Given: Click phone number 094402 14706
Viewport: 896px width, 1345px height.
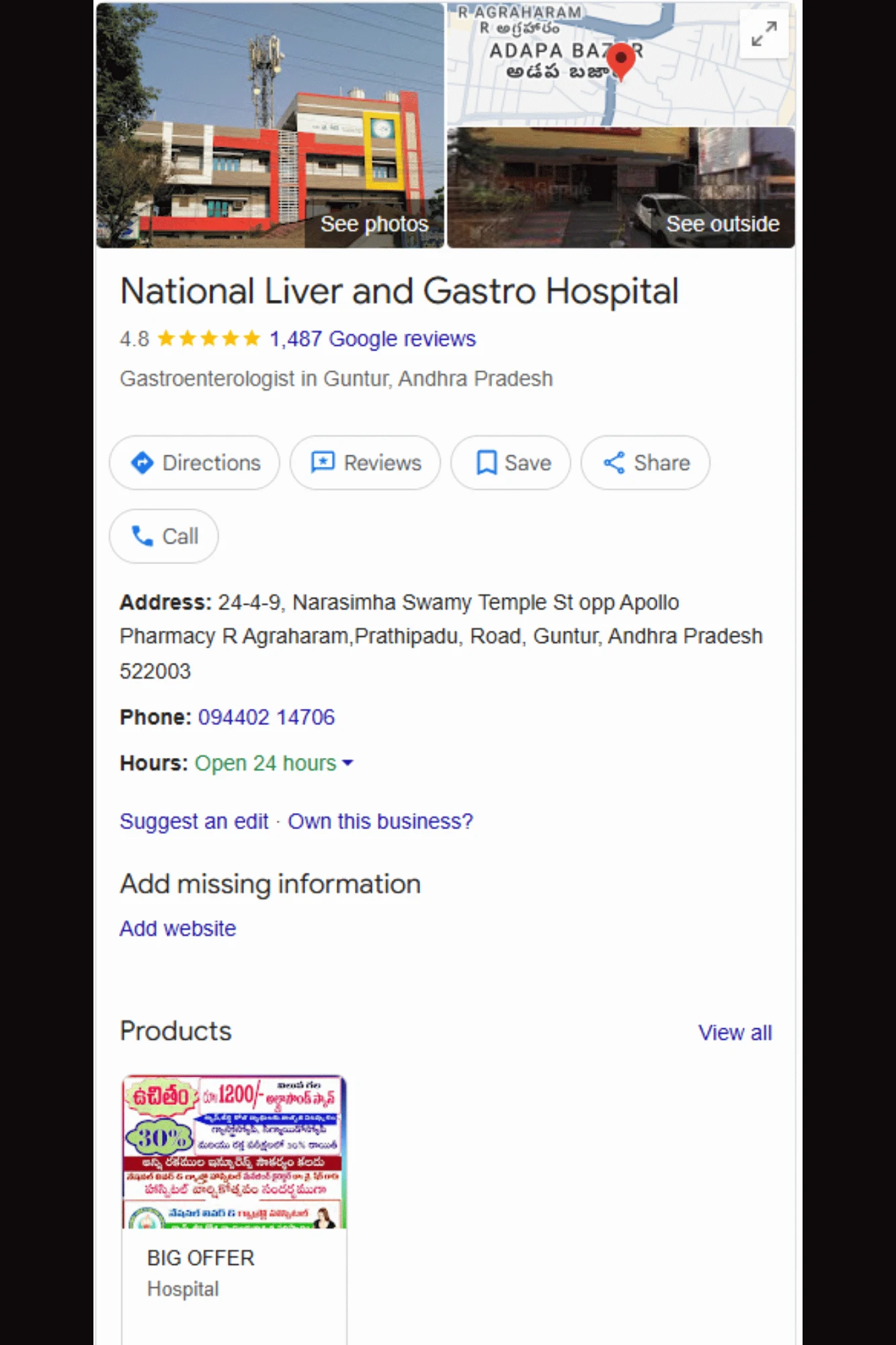Looking at the screenshot, I should pos(266,718).
